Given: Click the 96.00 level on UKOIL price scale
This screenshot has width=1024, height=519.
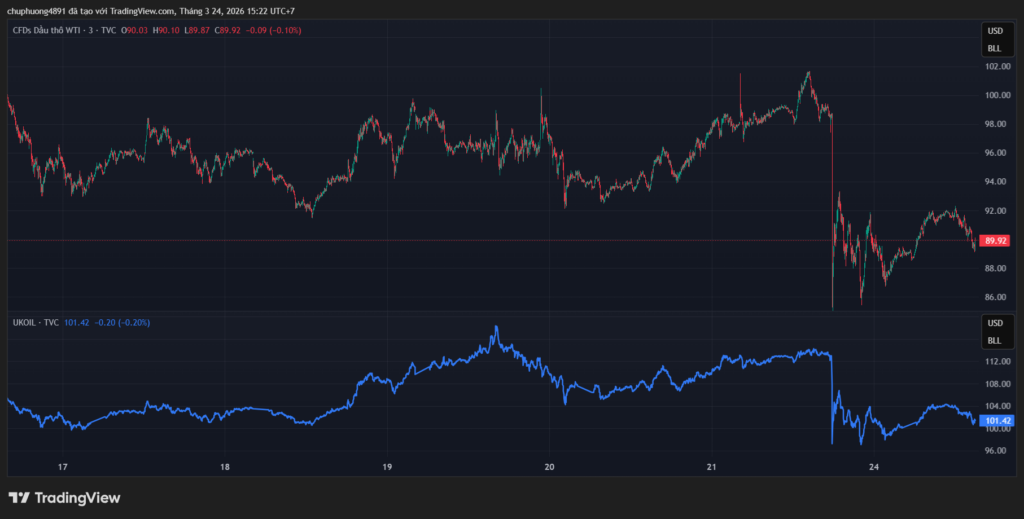Looking at the screenshot, I should 996,451.
